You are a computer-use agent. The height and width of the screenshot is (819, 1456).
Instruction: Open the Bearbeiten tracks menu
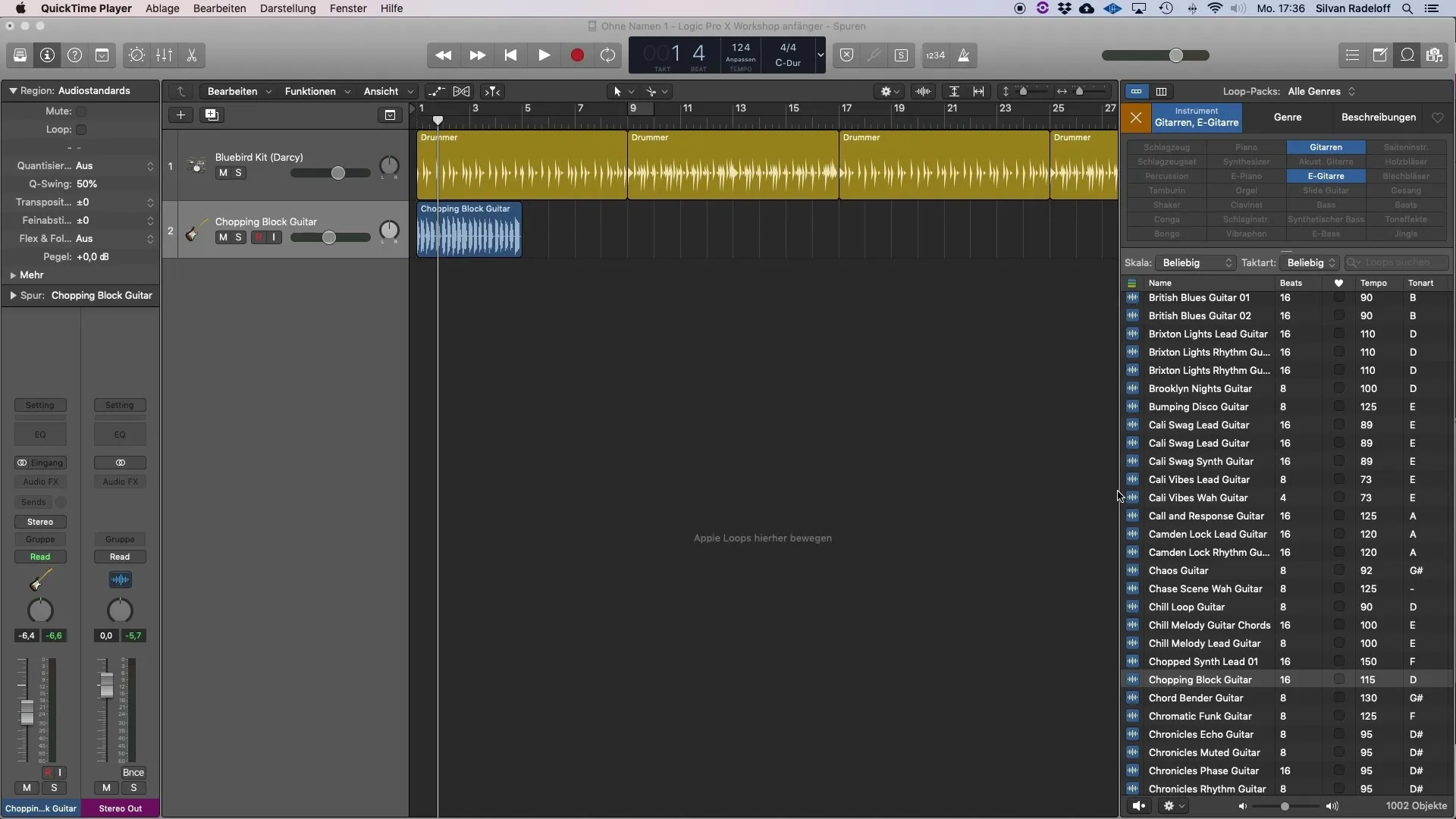(239, 92)
